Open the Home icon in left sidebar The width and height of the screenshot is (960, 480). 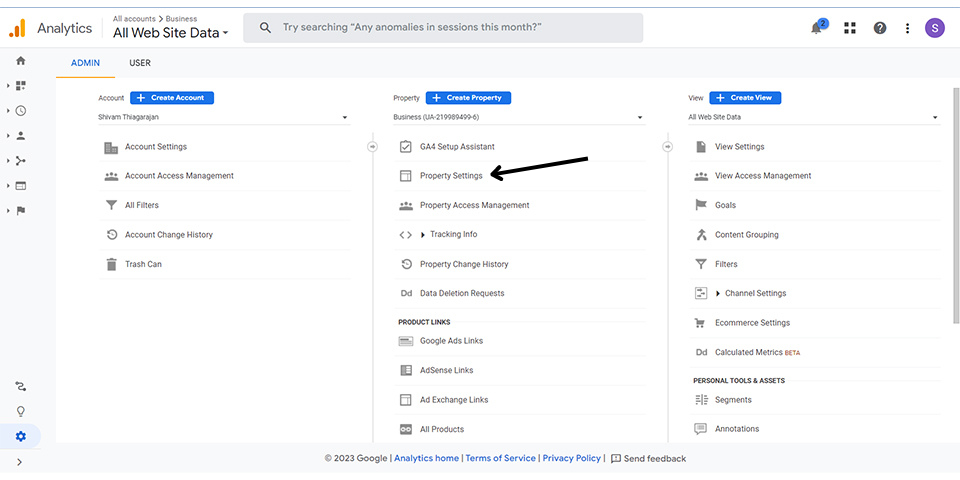[21, 61]
